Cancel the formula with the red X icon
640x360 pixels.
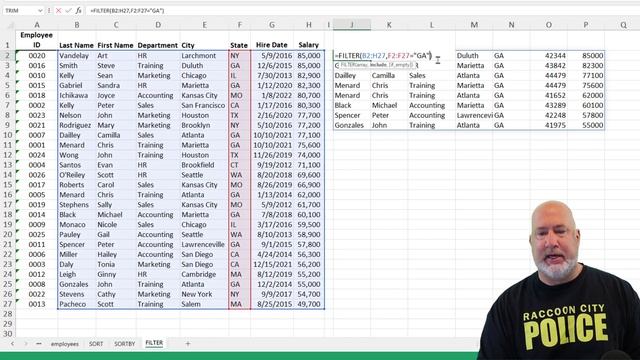58,11
